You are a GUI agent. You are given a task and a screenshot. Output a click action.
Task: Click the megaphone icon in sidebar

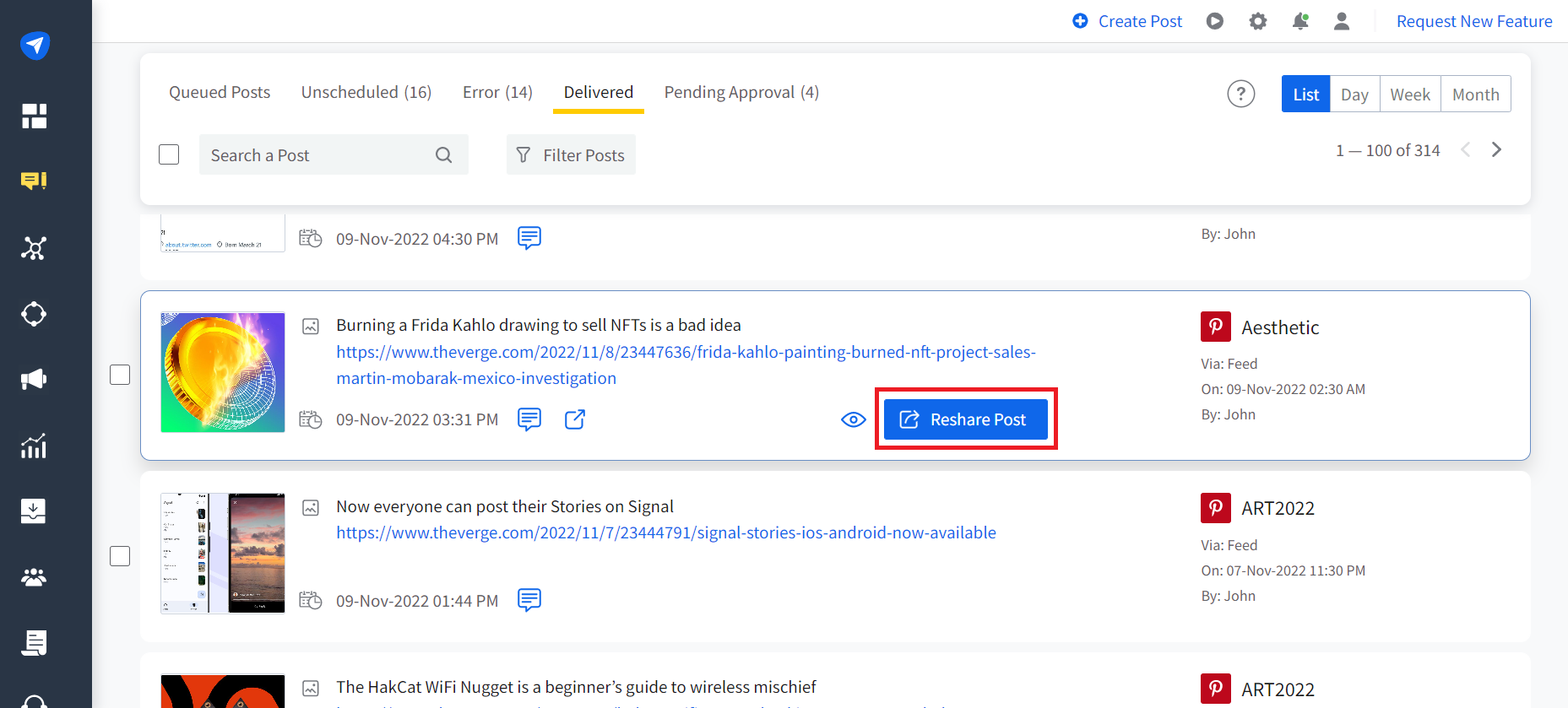pyautogui.click(x=34, y=380)
